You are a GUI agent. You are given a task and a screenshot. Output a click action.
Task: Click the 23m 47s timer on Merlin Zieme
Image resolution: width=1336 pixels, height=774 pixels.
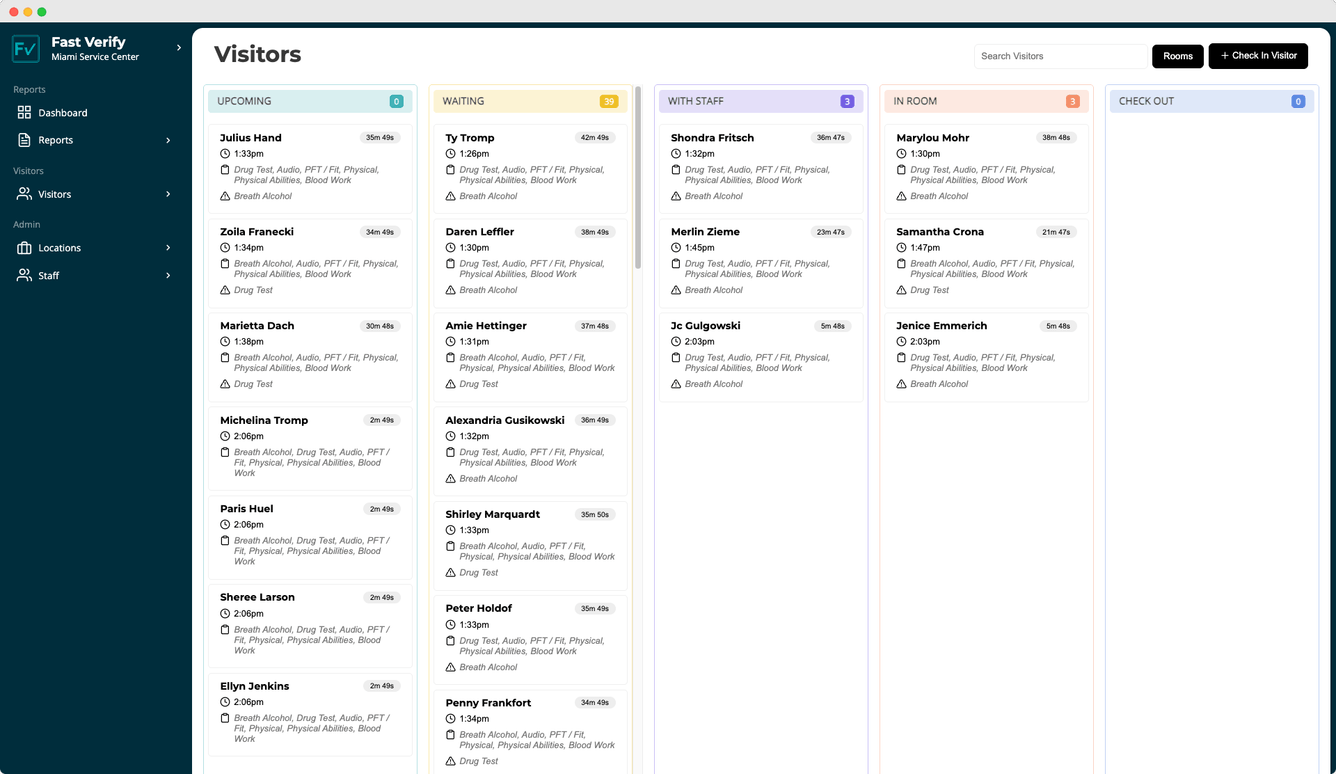click(x=831, y=232)
